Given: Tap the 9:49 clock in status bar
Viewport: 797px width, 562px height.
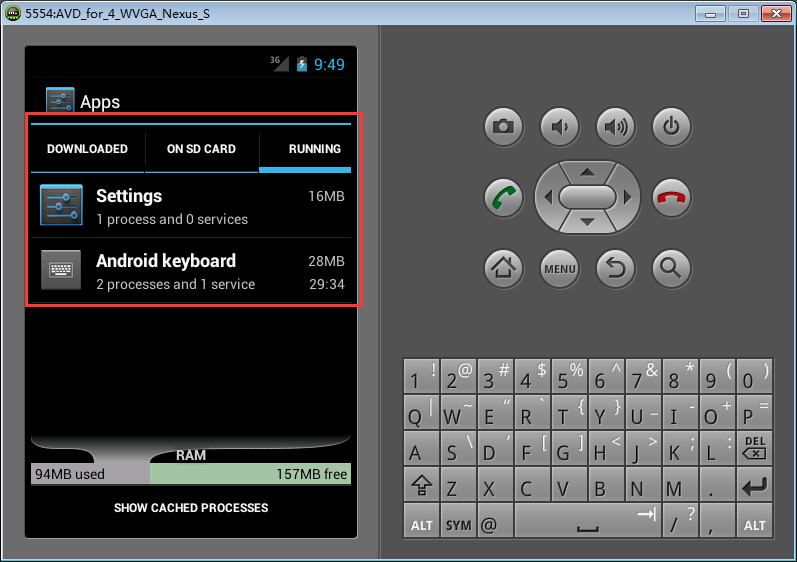Looking at the screenshot, I should (329, 65).
